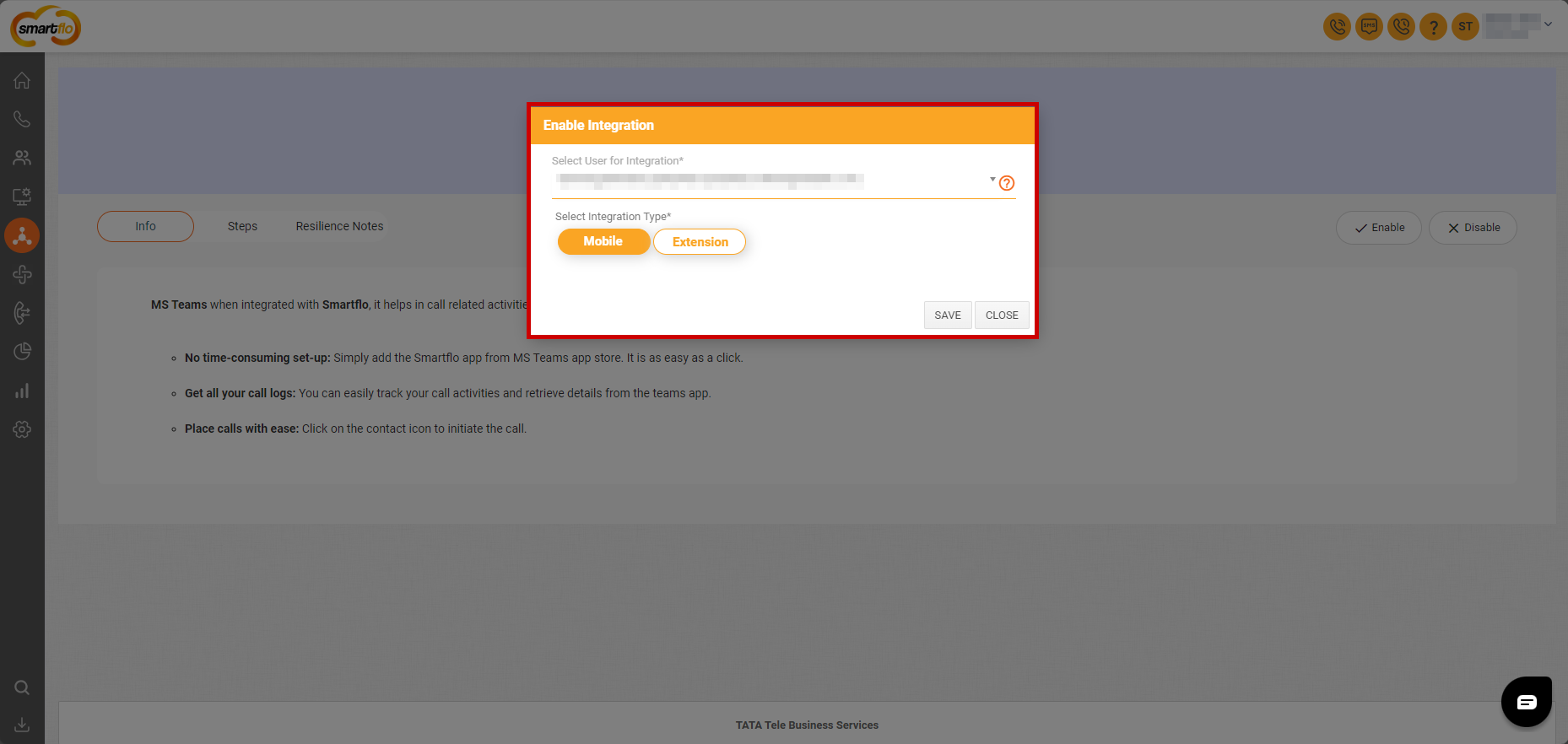Click the 'Place calls with ease:' text
Image resolution: width=1568 pixels, height=744 pixels.
tap(242, 429)
